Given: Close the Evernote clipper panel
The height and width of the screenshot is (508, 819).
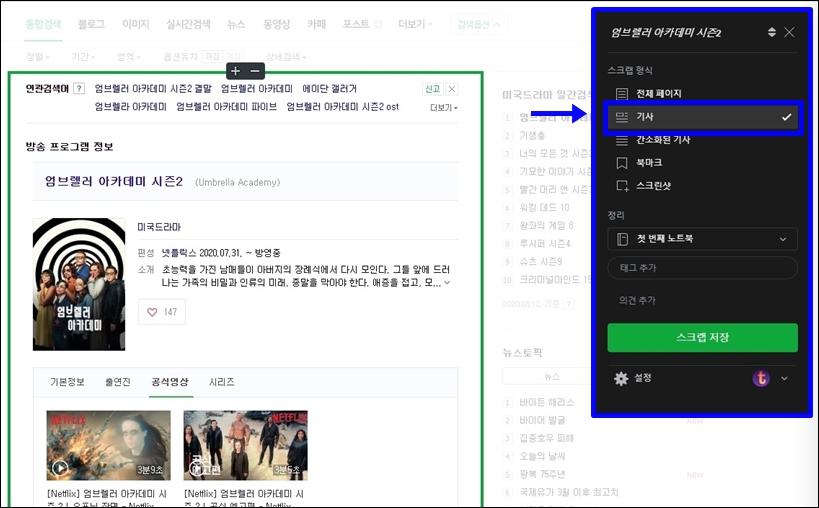Looking at the screenshot, I should 789,32.
